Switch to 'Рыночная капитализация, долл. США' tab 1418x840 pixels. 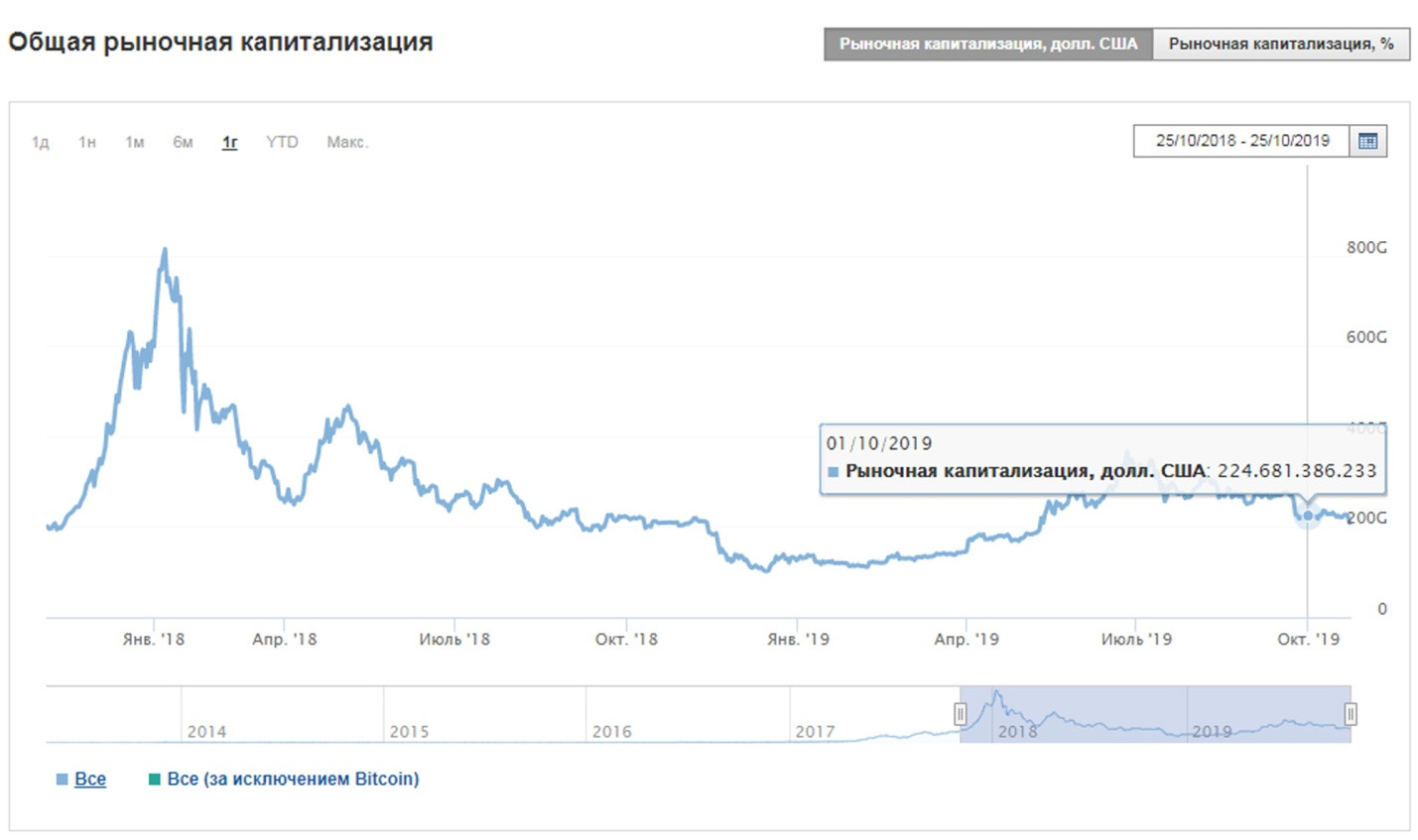tap(988, 44)
